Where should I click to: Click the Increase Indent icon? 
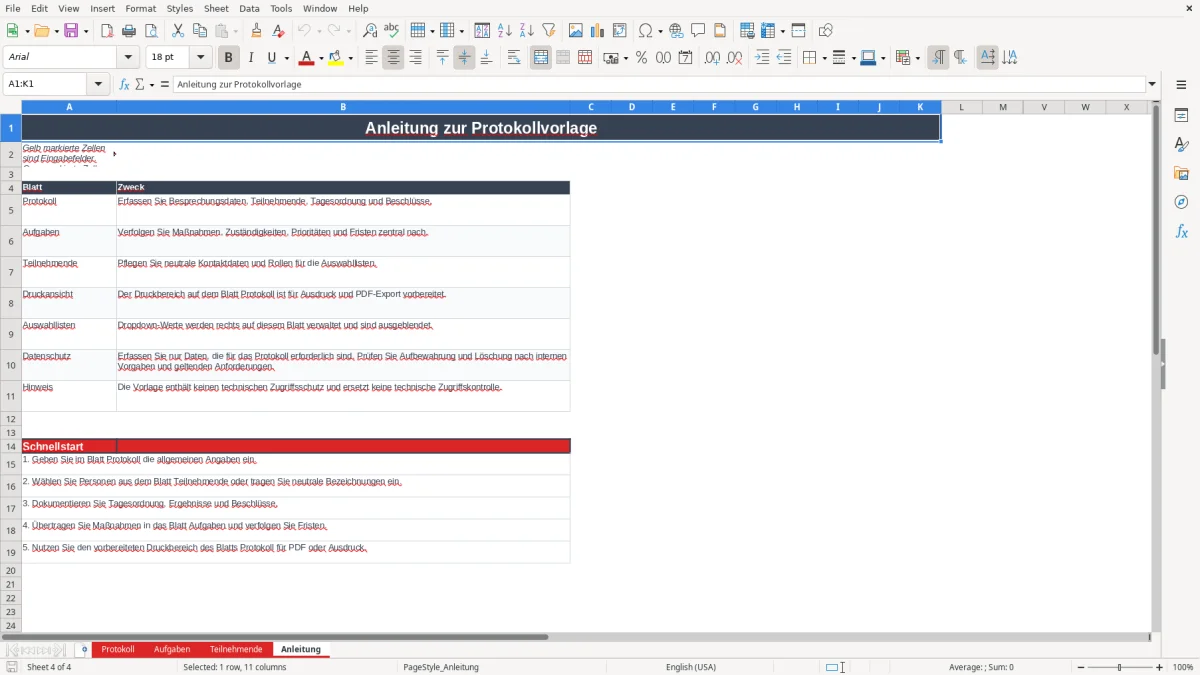pyautogui.click(x=762, y=58)
